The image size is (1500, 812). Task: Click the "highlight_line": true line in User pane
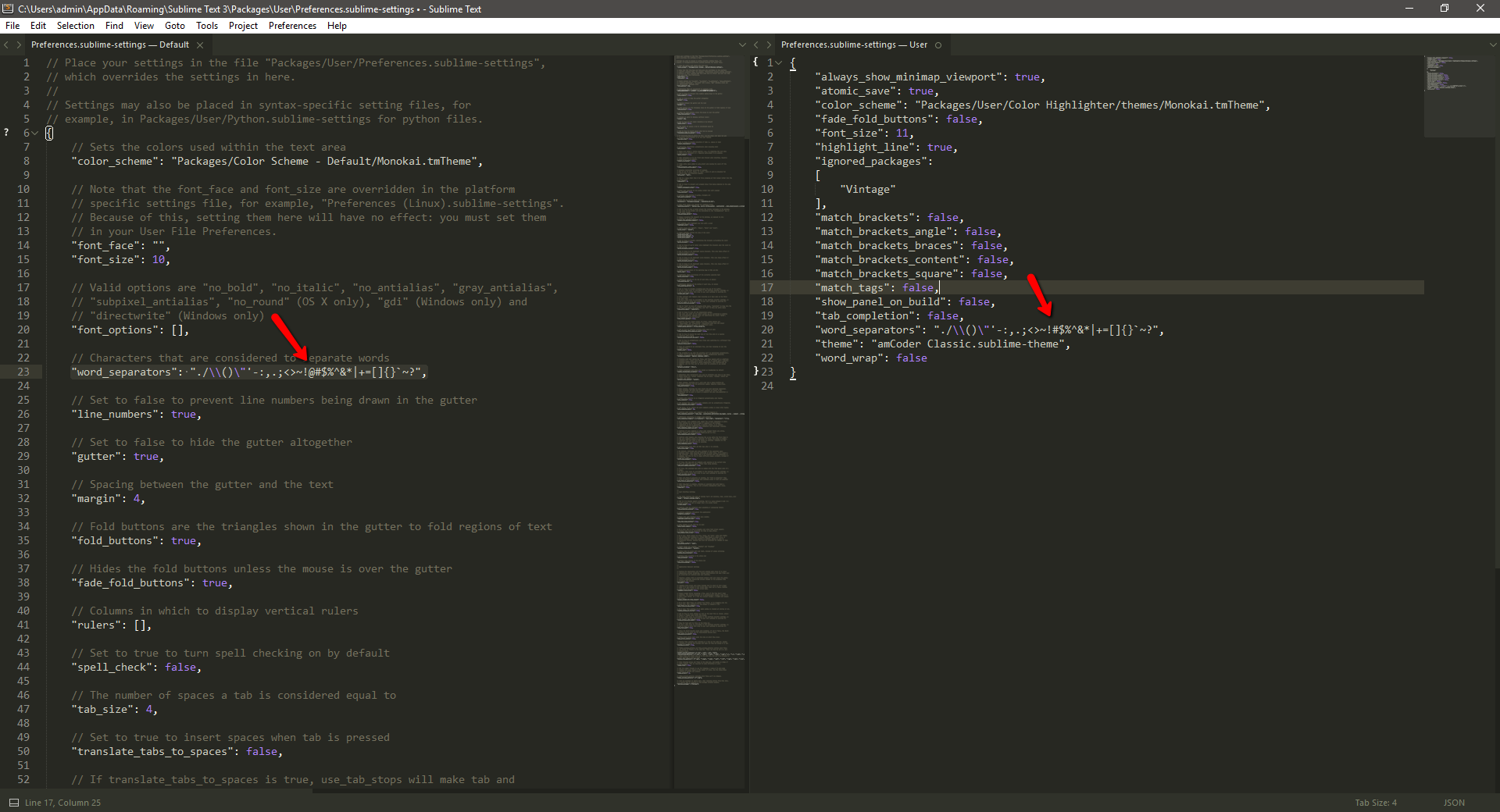pos(886,148)
